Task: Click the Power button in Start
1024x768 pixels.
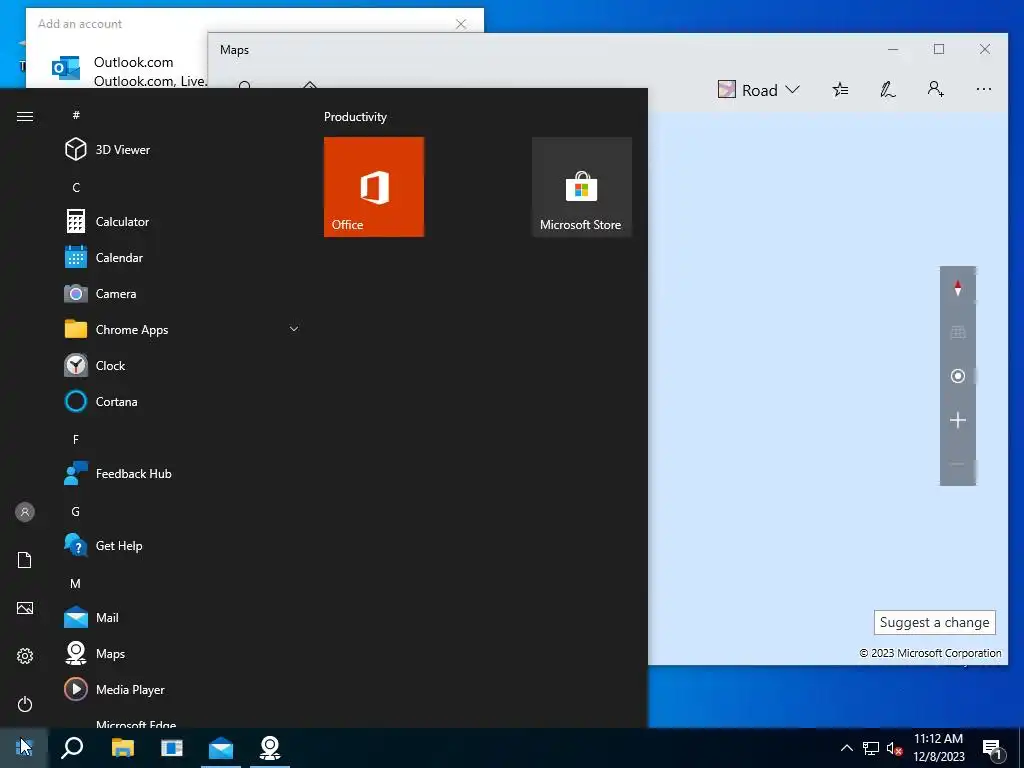Action: pos(25,704)
